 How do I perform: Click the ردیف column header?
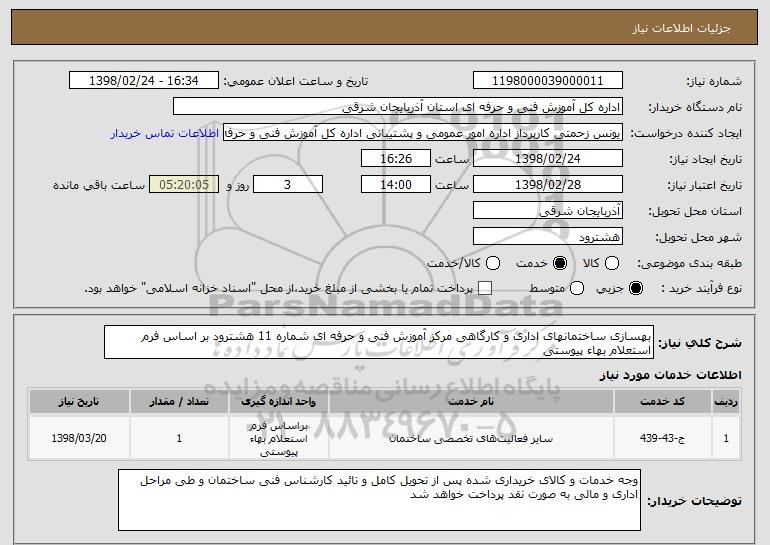point(726,402)
